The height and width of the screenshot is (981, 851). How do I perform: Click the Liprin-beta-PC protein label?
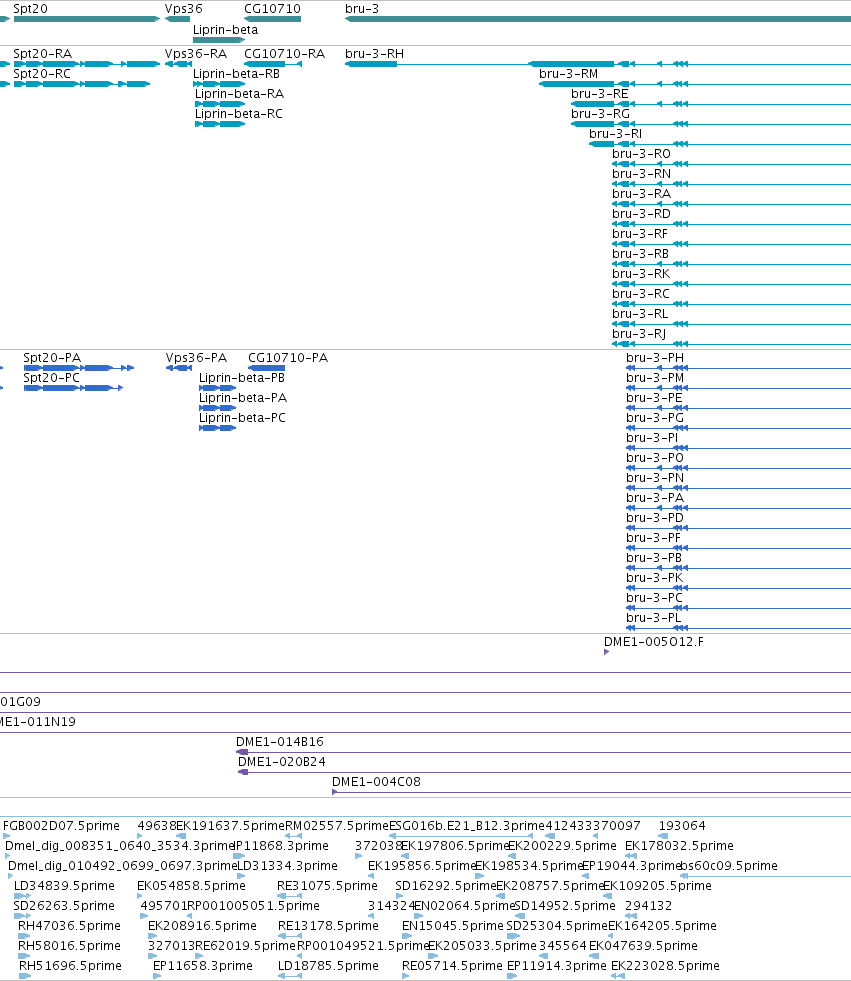click(242, 418)
